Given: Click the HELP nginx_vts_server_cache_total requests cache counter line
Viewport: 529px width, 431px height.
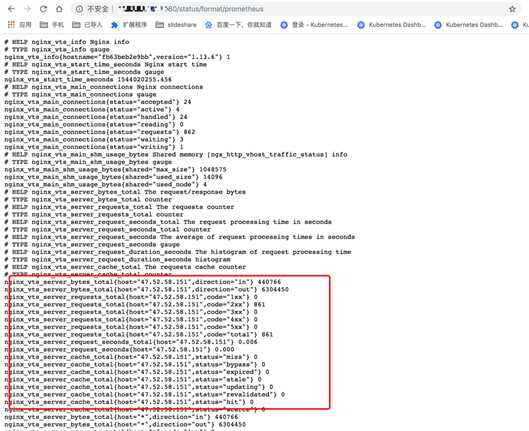Looking at the screenshot, I should (125, 267).
